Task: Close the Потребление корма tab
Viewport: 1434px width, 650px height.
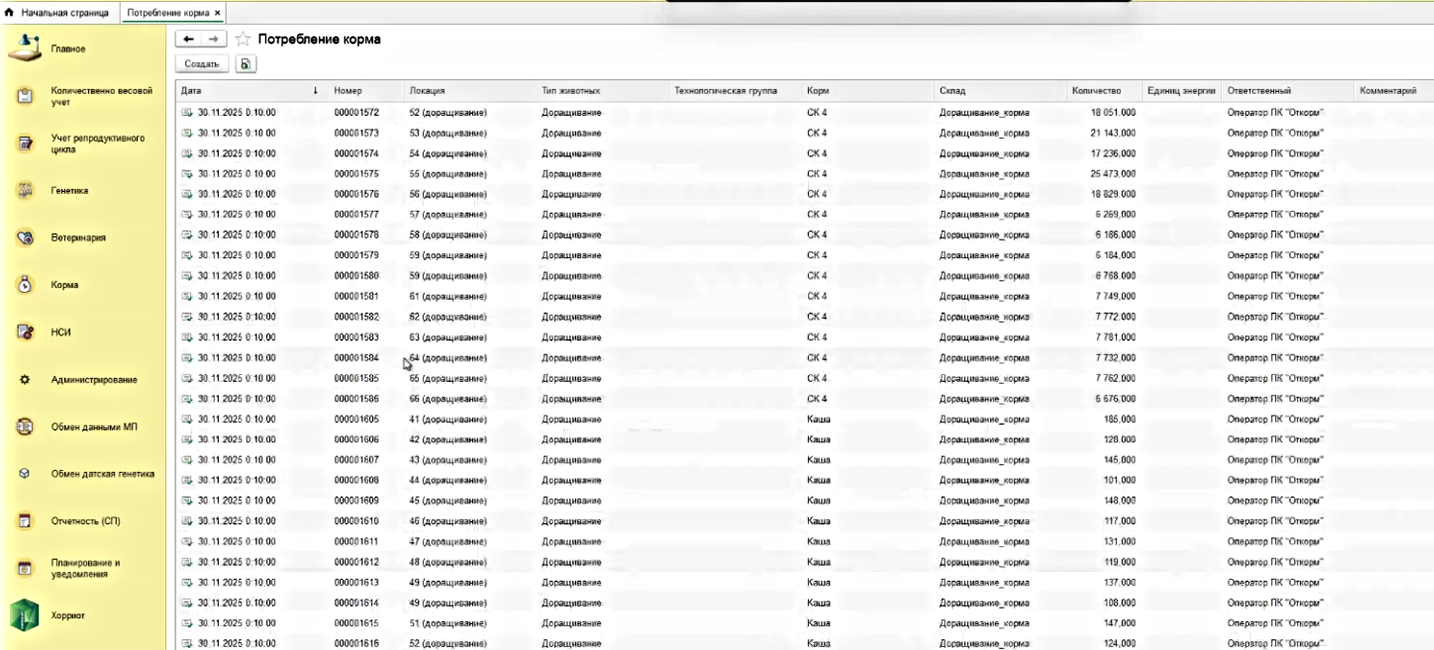Action: pos(218,13)
